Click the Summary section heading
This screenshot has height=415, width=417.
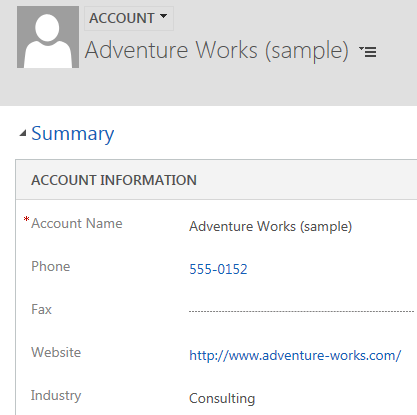[73, 134]
